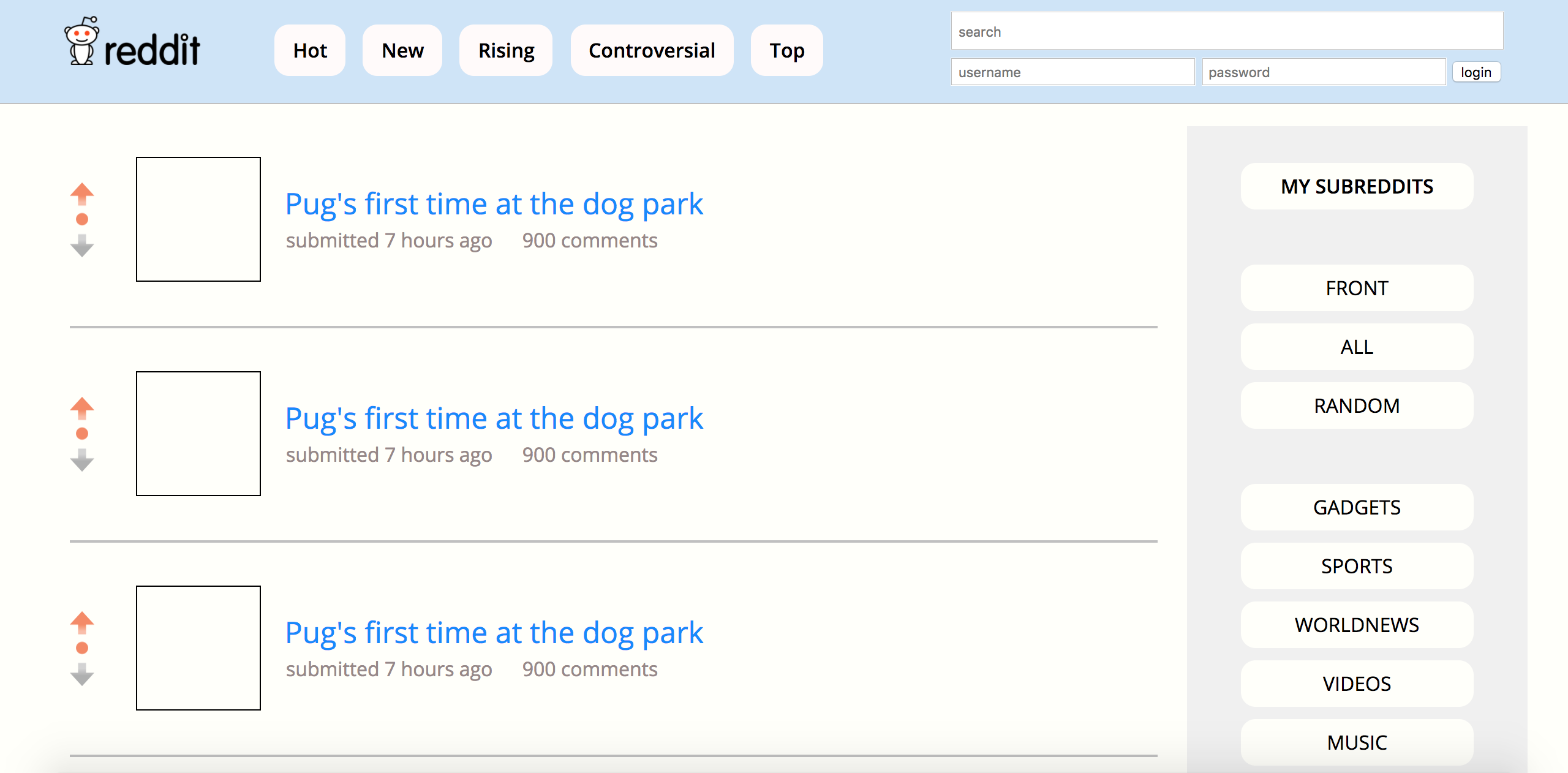Open the VIDEOS subreddit

1357,684
